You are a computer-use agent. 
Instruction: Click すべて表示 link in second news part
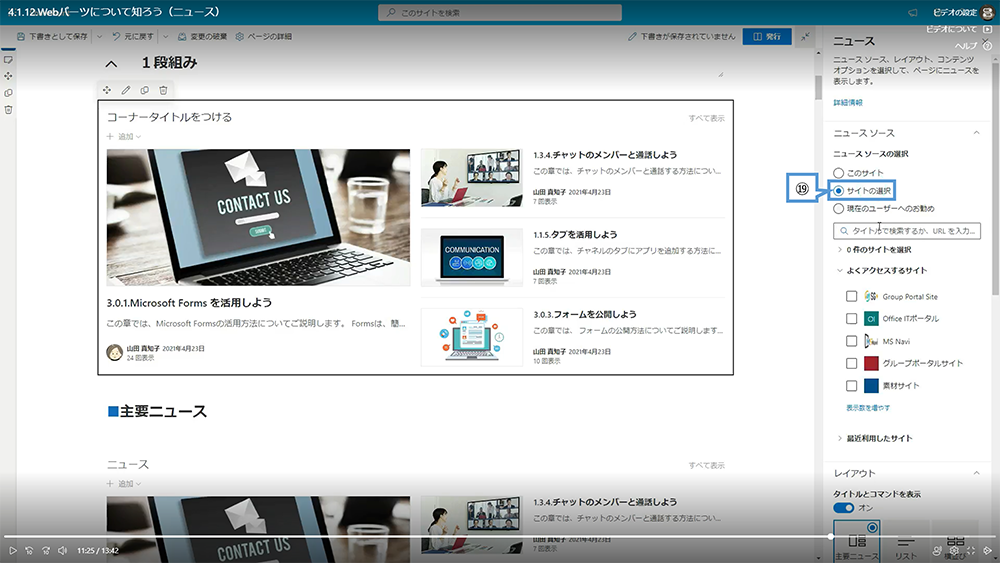[x=706, y=465]
